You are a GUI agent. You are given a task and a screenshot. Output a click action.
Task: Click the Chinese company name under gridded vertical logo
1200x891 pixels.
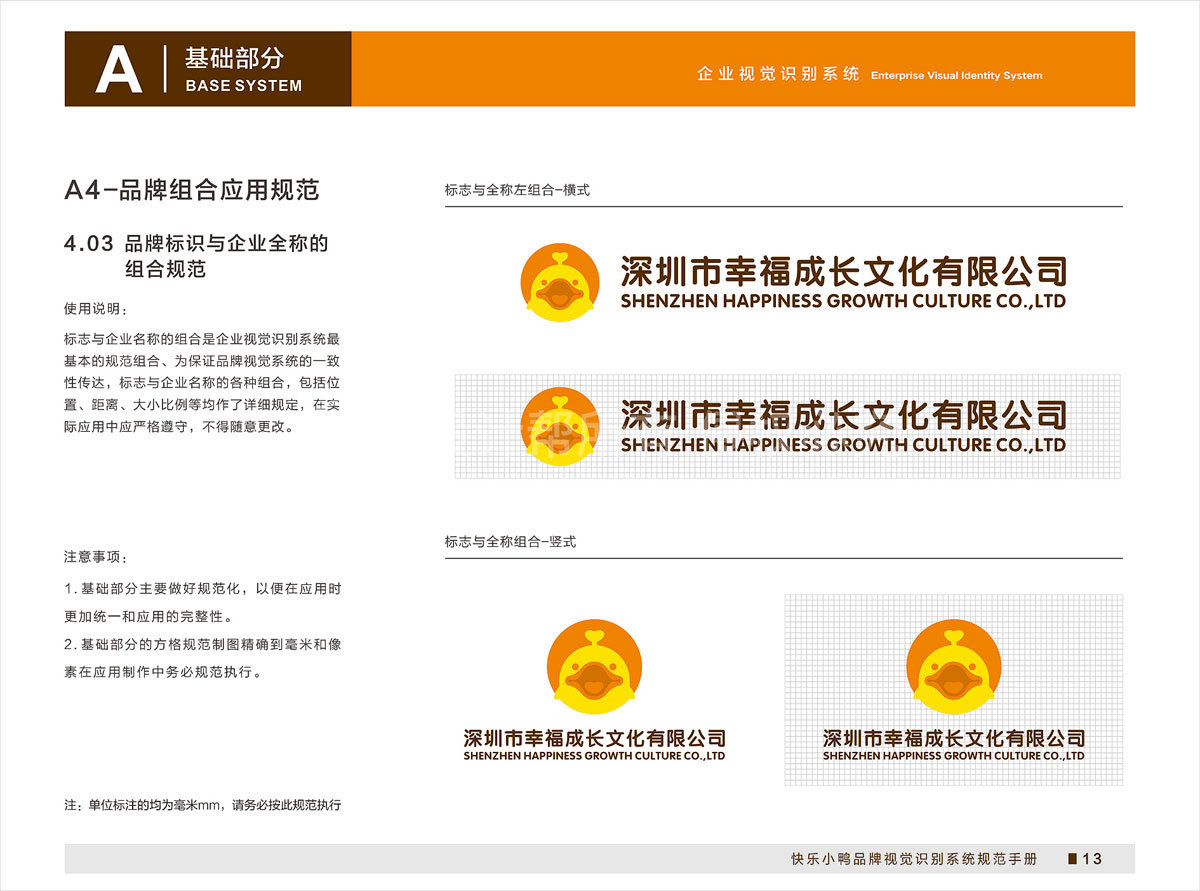click(x=954, y=739)
